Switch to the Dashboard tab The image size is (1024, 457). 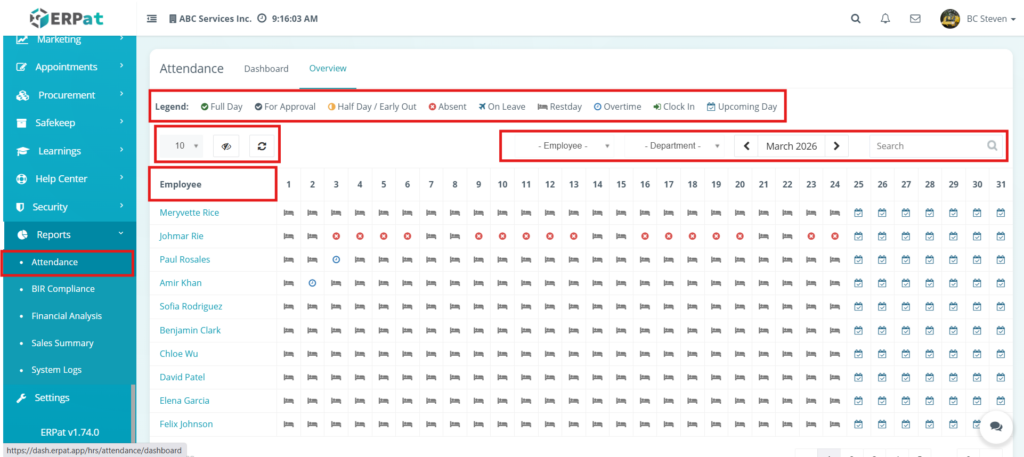point(266,69)
